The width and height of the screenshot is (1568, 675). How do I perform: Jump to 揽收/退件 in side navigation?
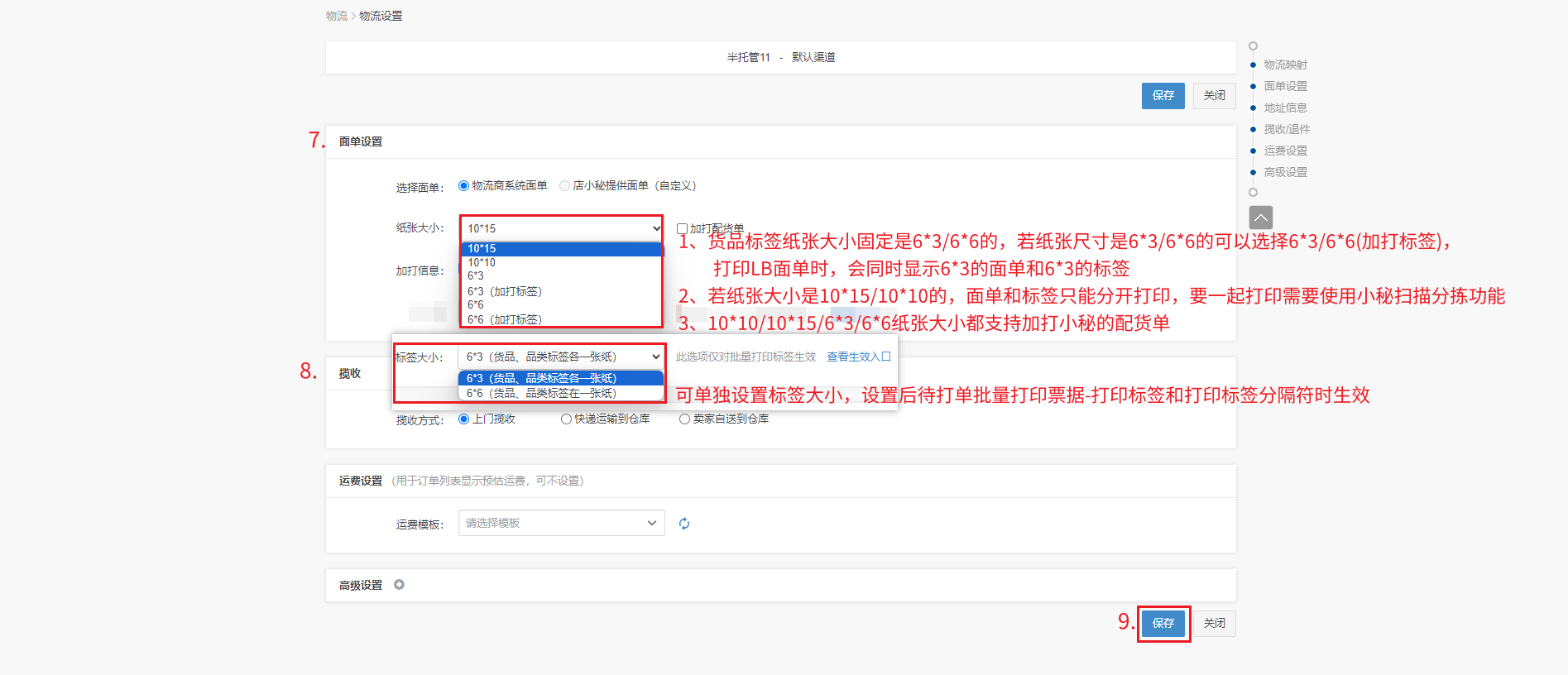(1287, 129)
